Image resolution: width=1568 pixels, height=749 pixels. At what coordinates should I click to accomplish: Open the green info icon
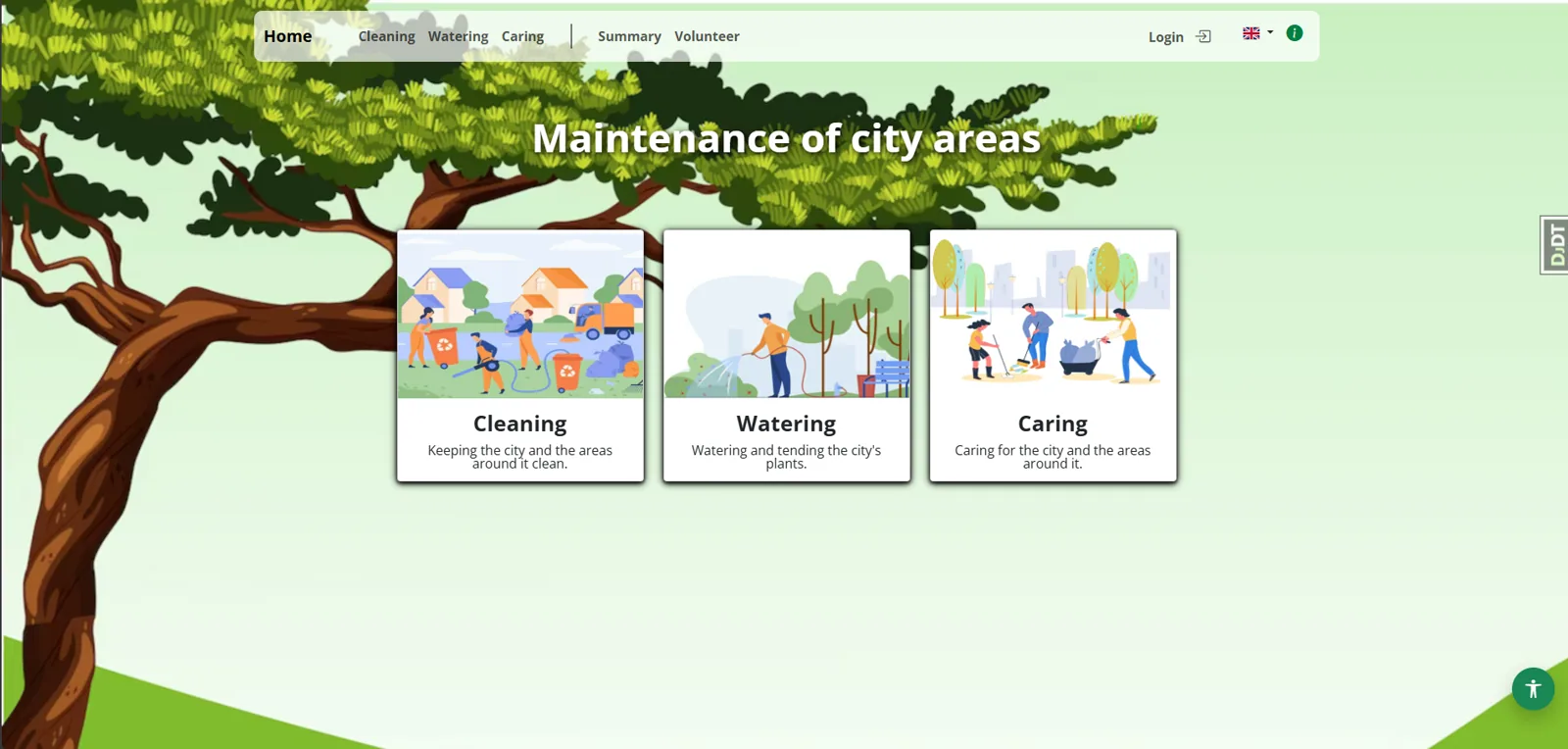pos(1295,33)
